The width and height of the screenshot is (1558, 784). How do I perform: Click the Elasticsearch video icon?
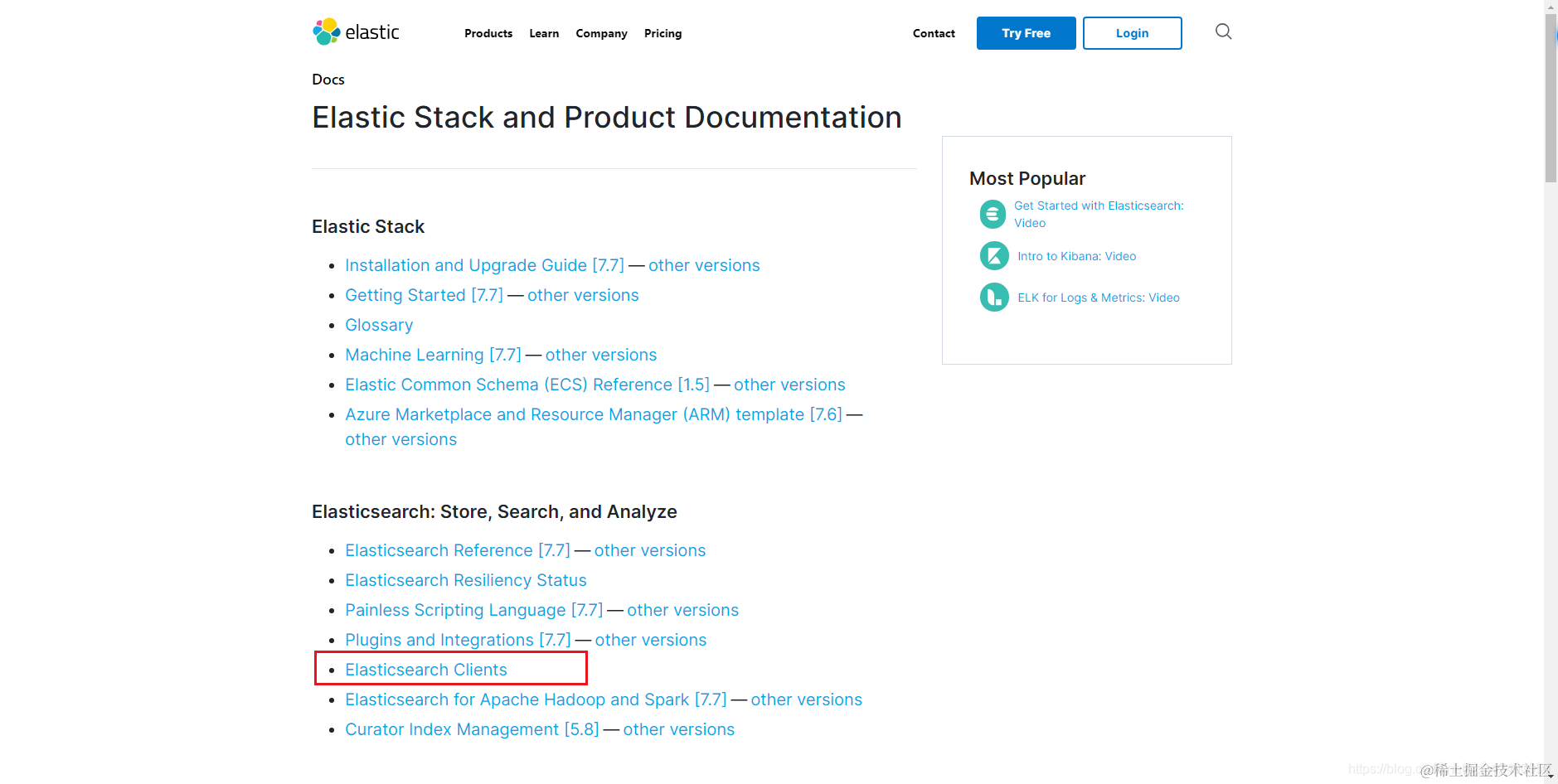pyautogui.click(x=993, y=214)
